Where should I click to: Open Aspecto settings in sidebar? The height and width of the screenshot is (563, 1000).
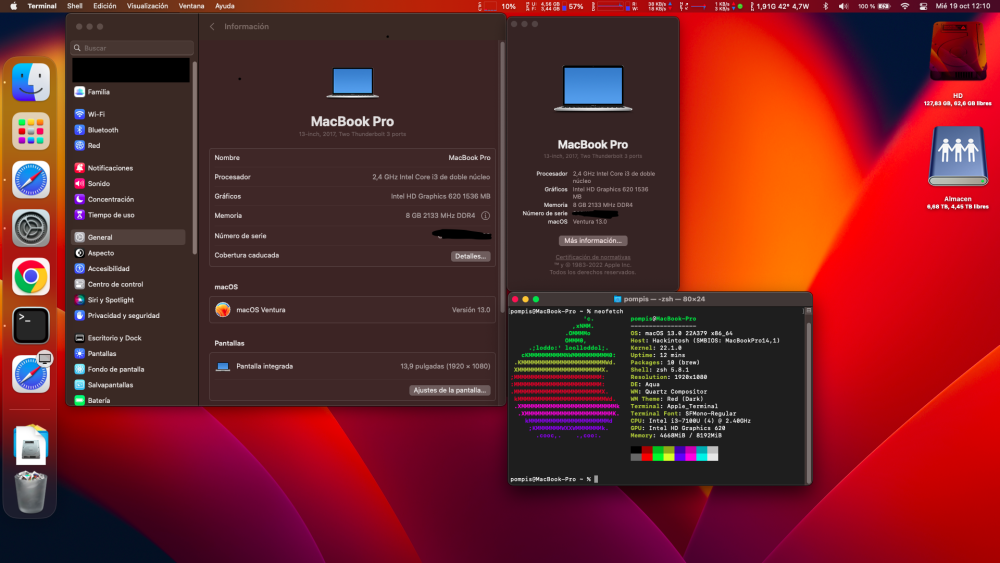[128, 252]
